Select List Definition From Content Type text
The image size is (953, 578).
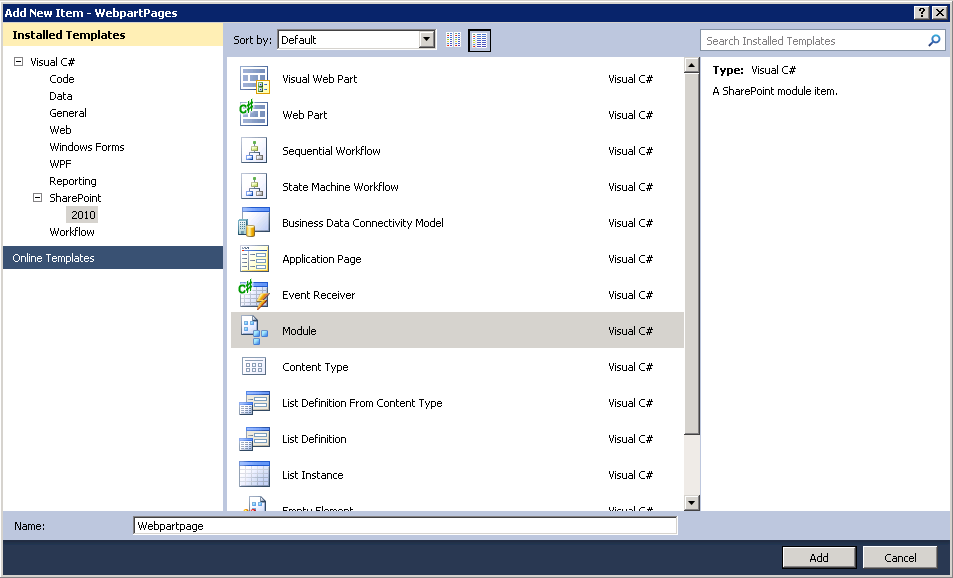pyautogui.click(x=362, y=403)
